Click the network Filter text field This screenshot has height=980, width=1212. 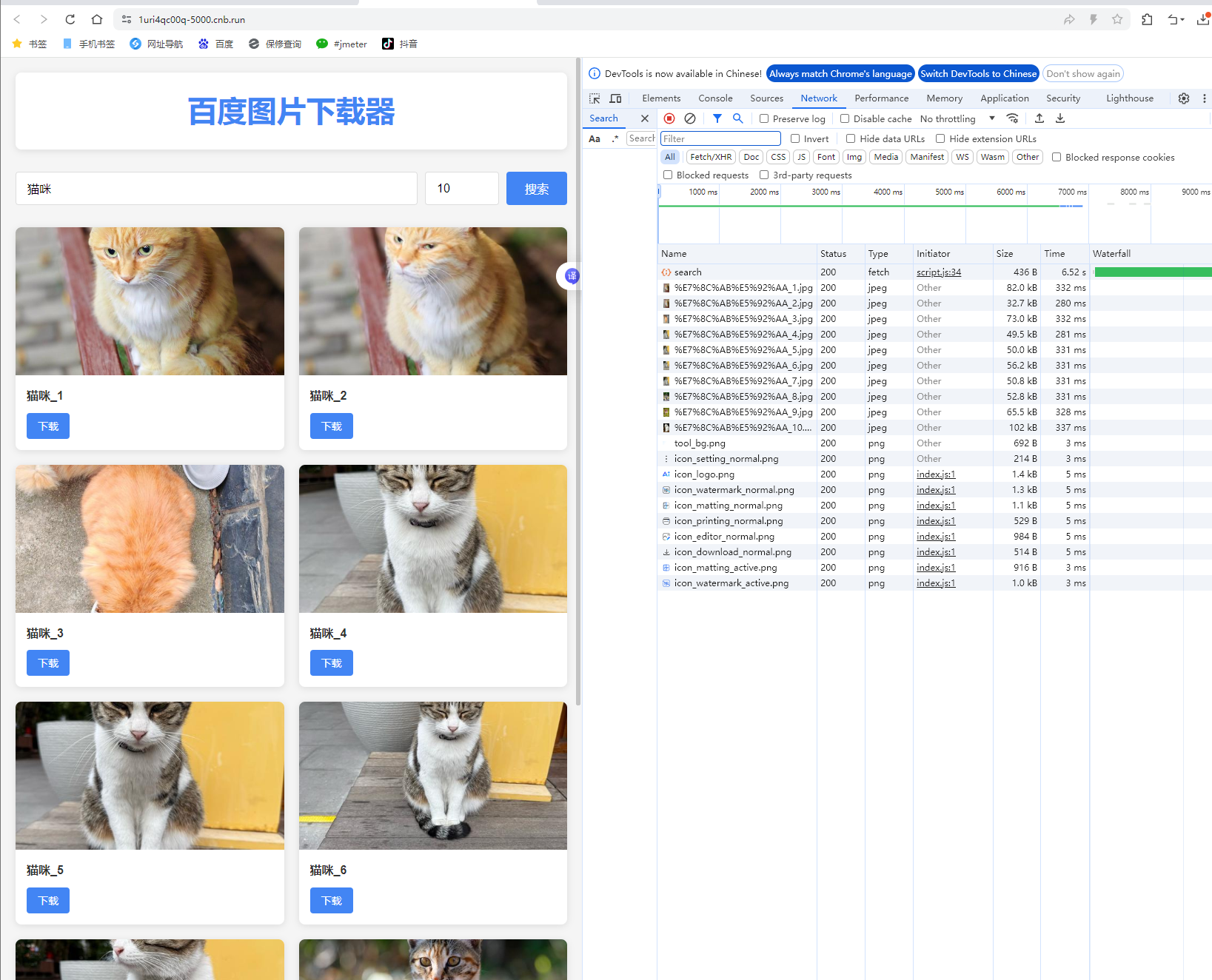pos(720,138)
